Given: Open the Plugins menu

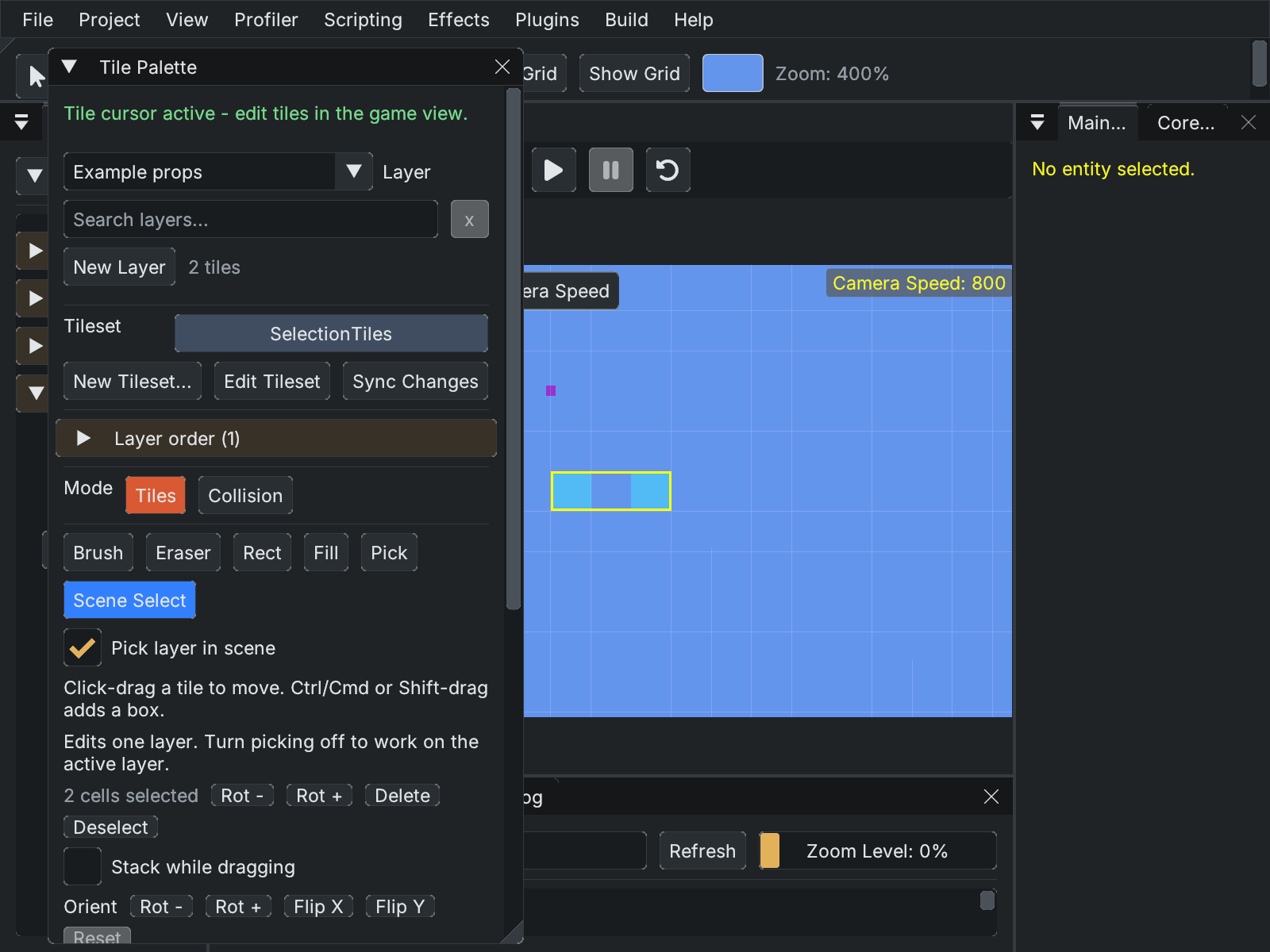Looking at the screenshot, I should pos(547,20).
